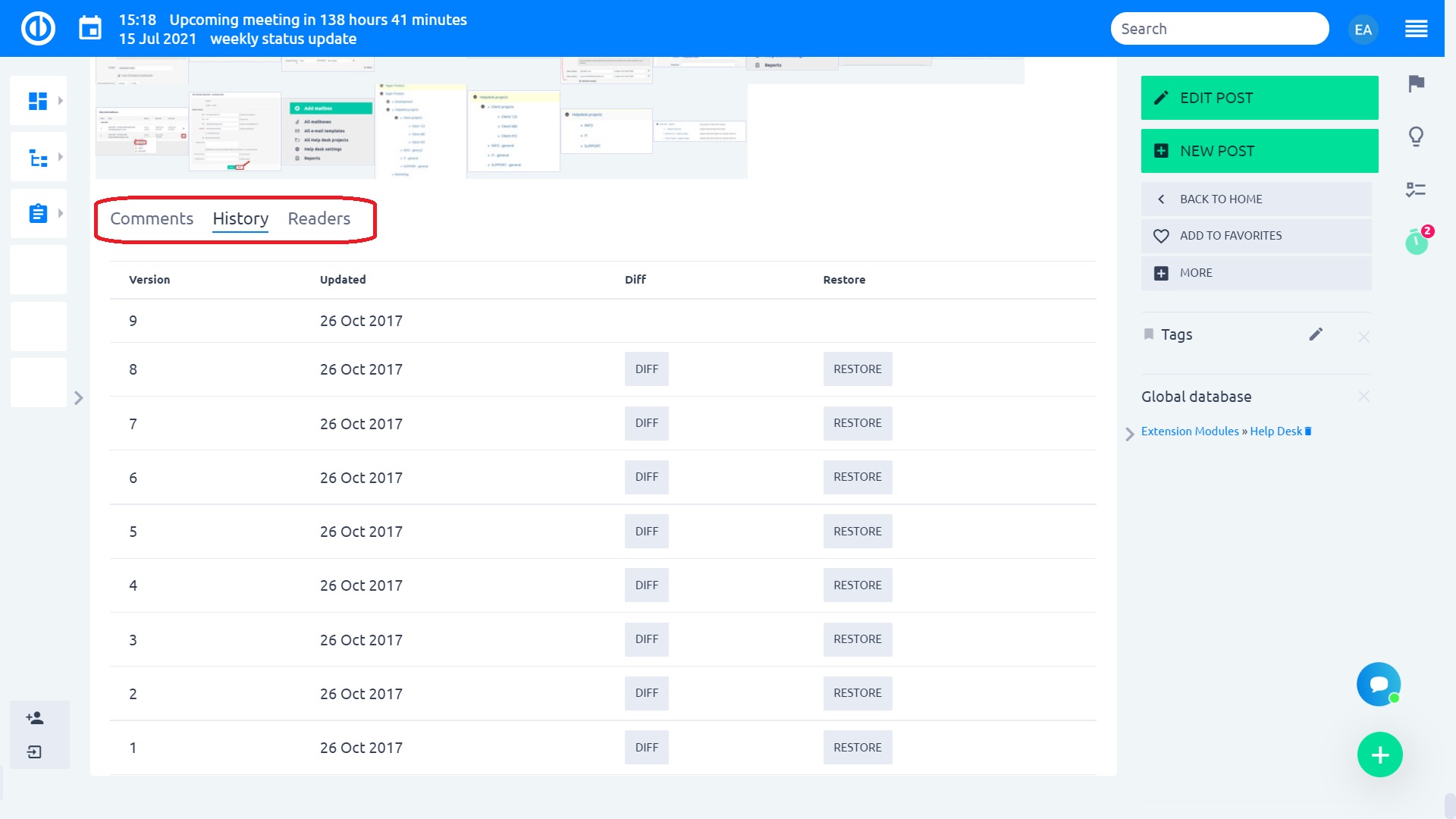
Task: Open the calendar meeting icon
Action: point(90,29)
